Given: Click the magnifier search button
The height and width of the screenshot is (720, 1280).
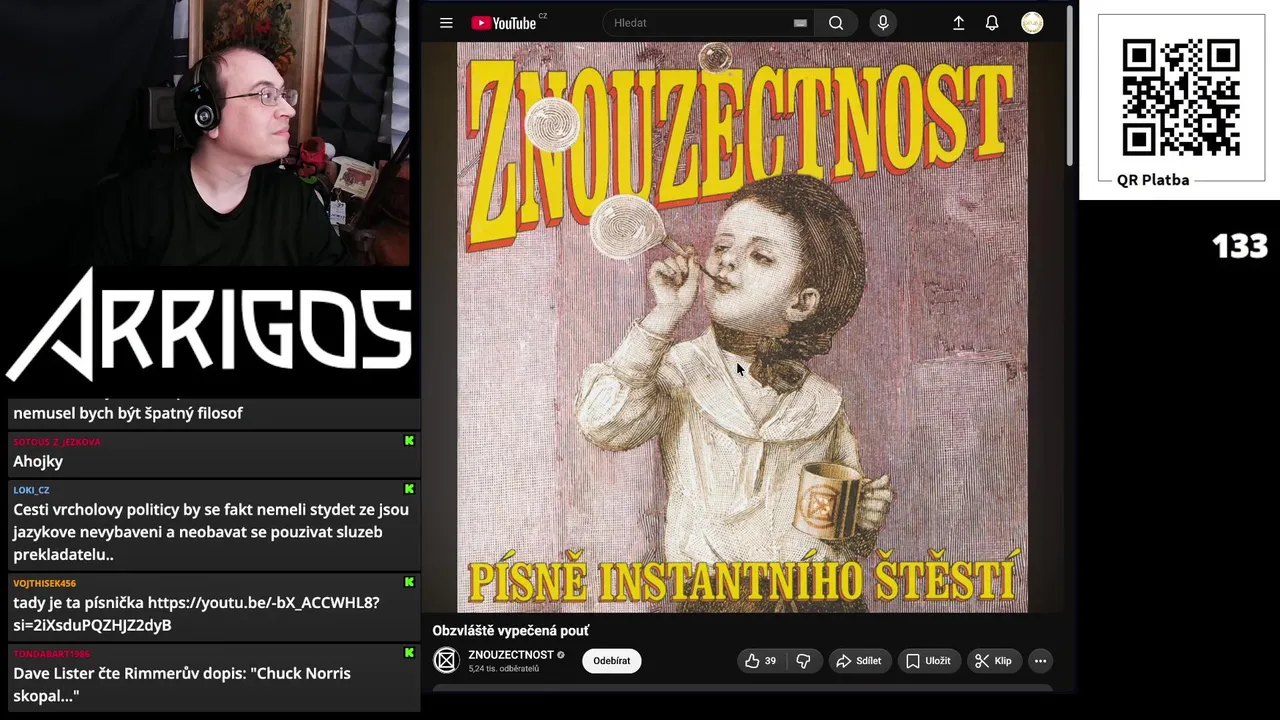Looking at the screenshot, I should click(x=836, y=23).
